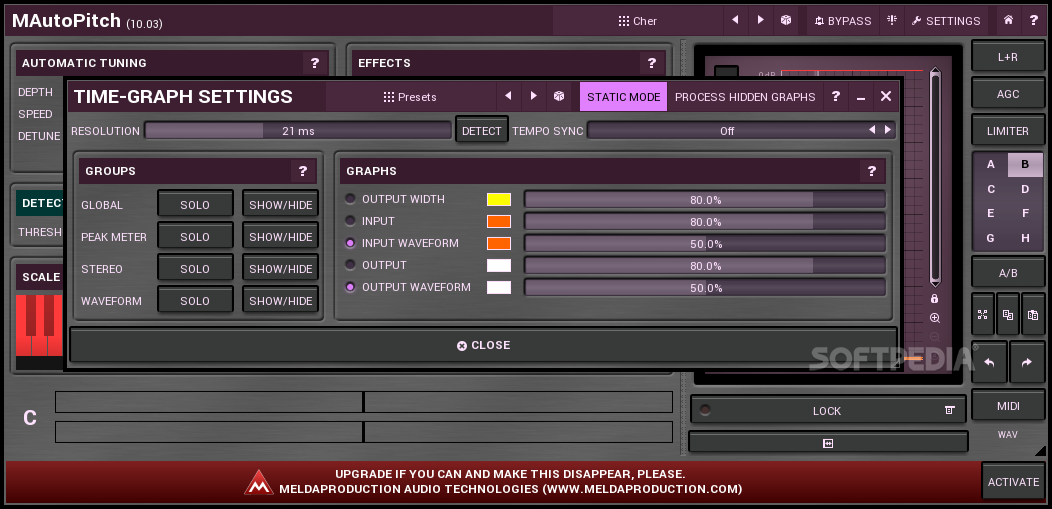This screenshot has width=1052, height=509.
Task: Enable the OUTPUT WIDTH graph radio
Action: pos(350,199)
